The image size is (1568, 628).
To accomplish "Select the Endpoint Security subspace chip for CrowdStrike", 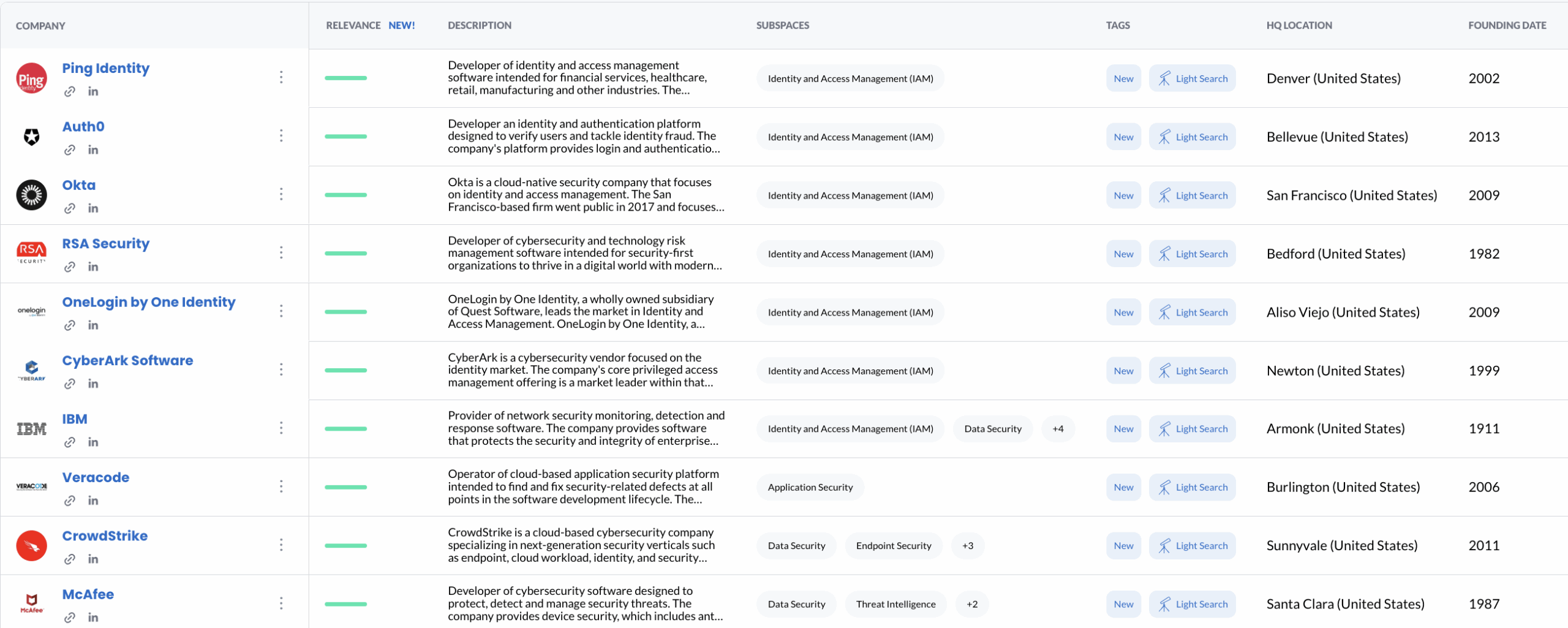I will point(893,545).
